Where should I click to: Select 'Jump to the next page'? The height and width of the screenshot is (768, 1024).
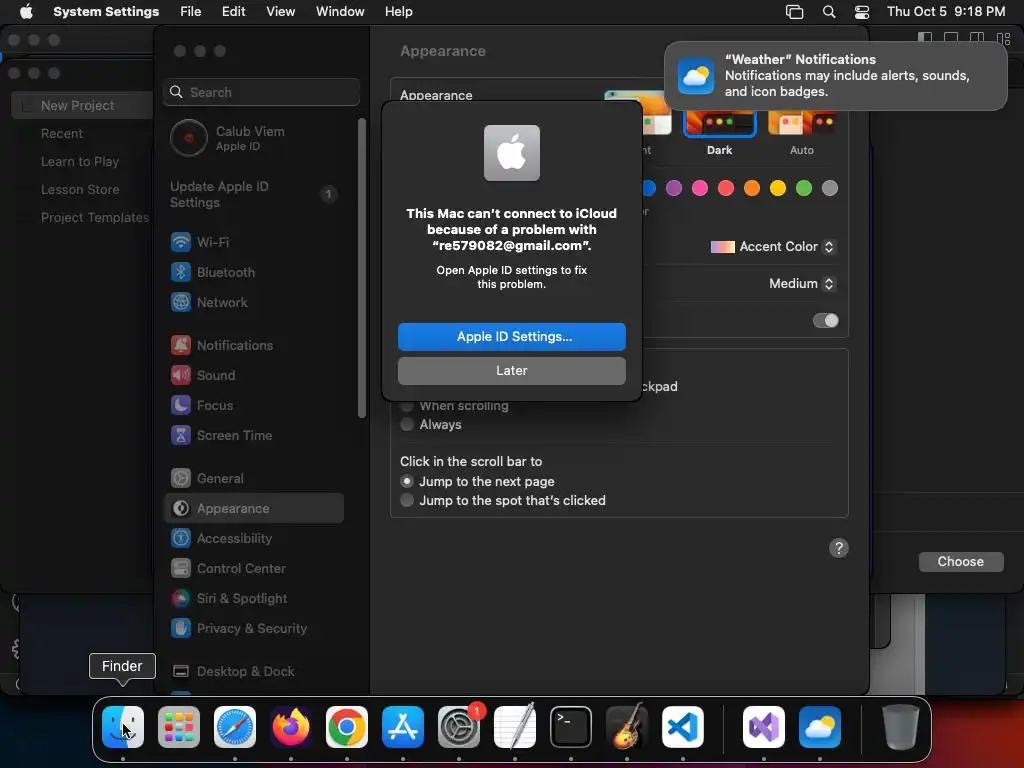click(x=407, y=481)
